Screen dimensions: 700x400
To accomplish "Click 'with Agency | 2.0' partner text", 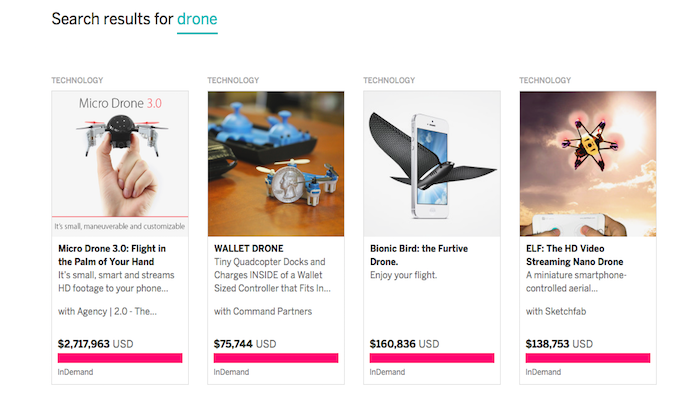I will 108,311.
